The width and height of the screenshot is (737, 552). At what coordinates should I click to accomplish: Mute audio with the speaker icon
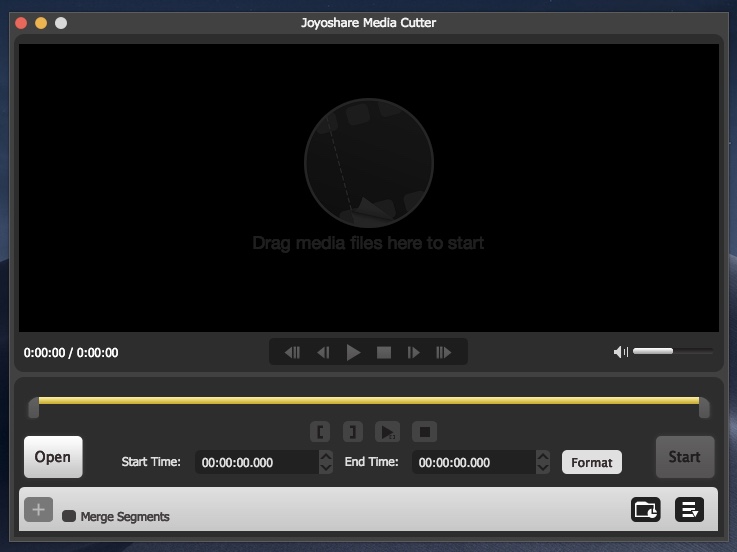pyautogui.click(x=621, y=352)
